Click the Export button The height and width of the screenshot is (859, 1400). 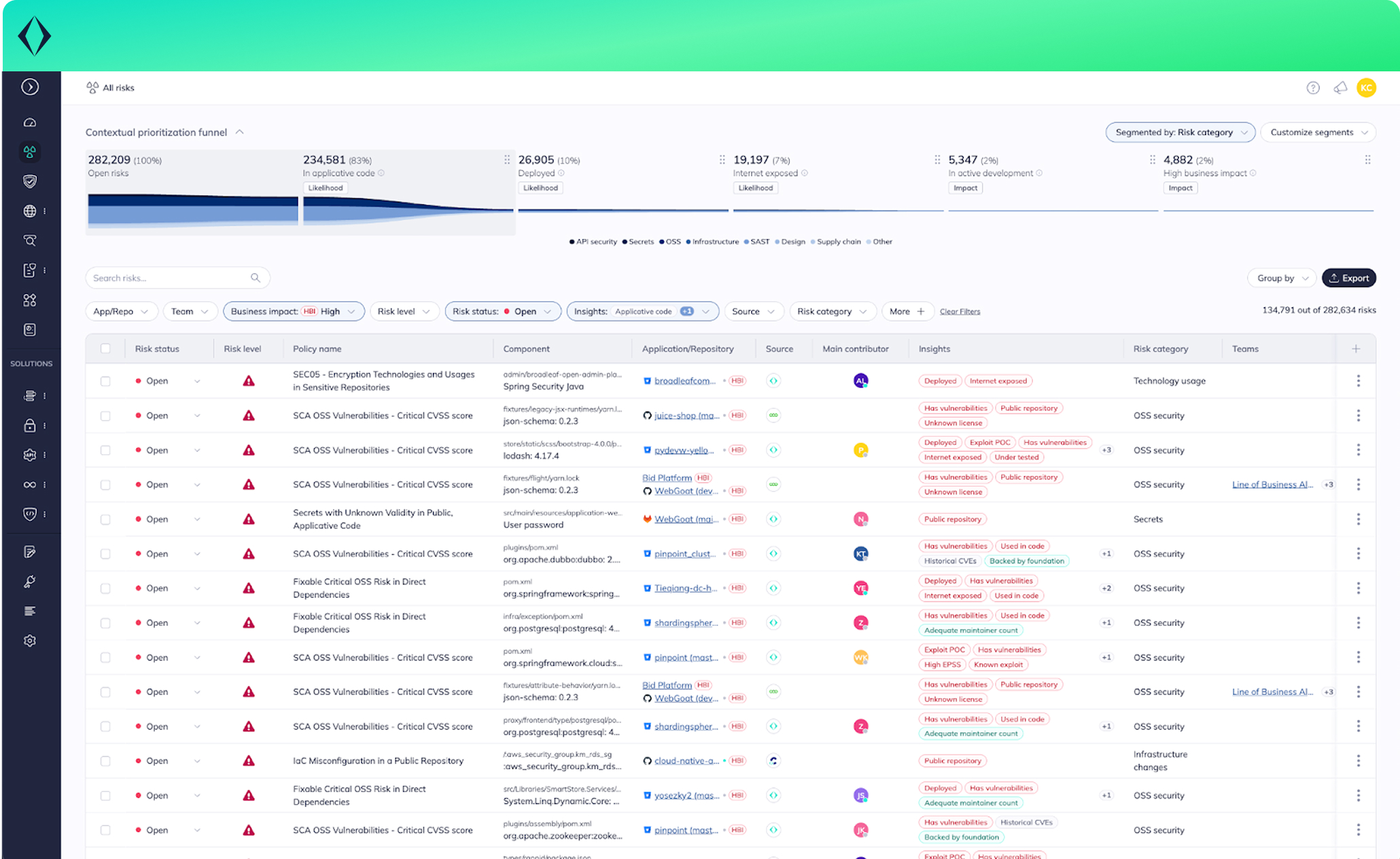pos(1349,278)
